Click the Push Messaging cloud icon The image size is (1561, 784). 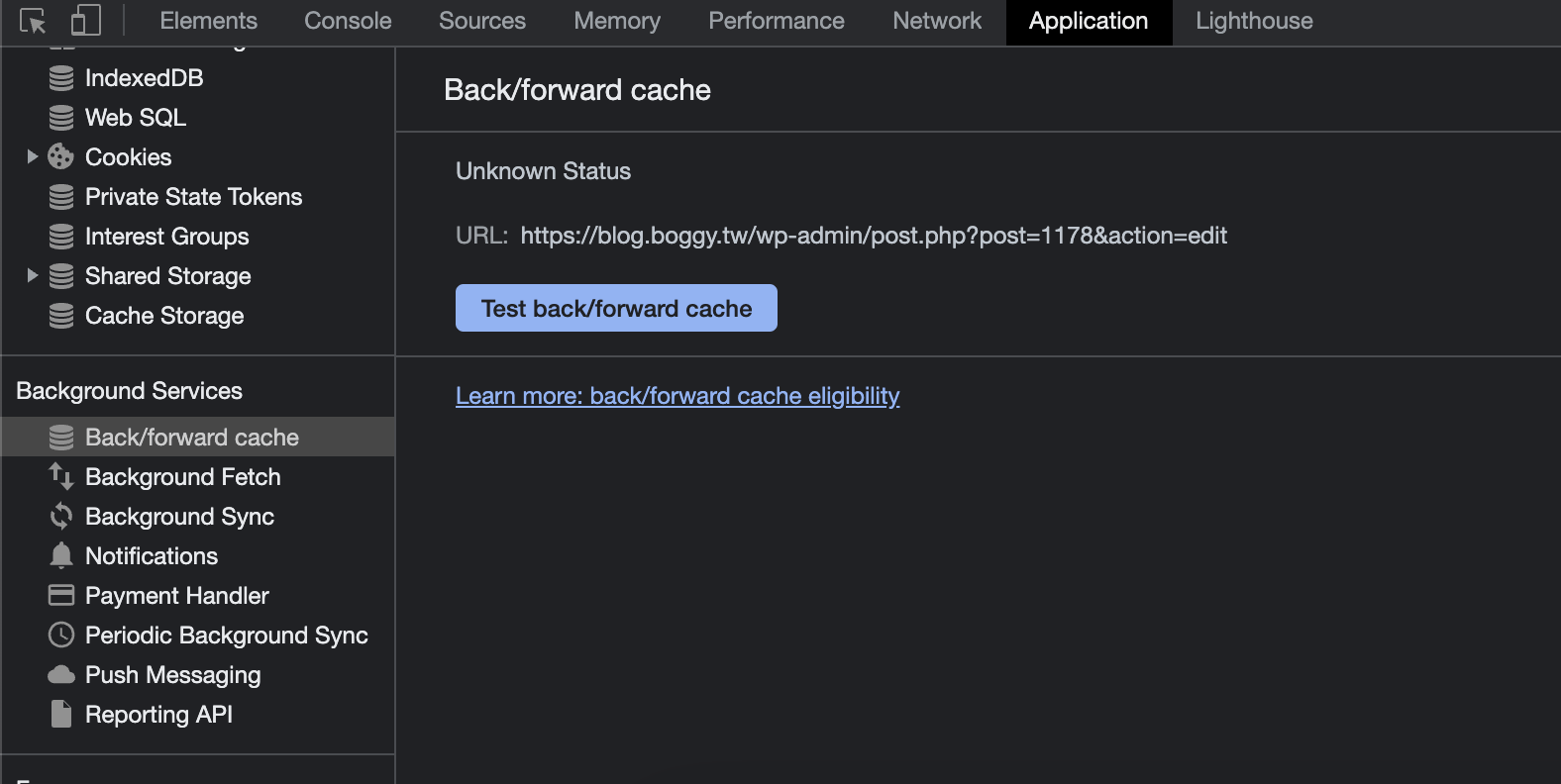pos(61,675)
